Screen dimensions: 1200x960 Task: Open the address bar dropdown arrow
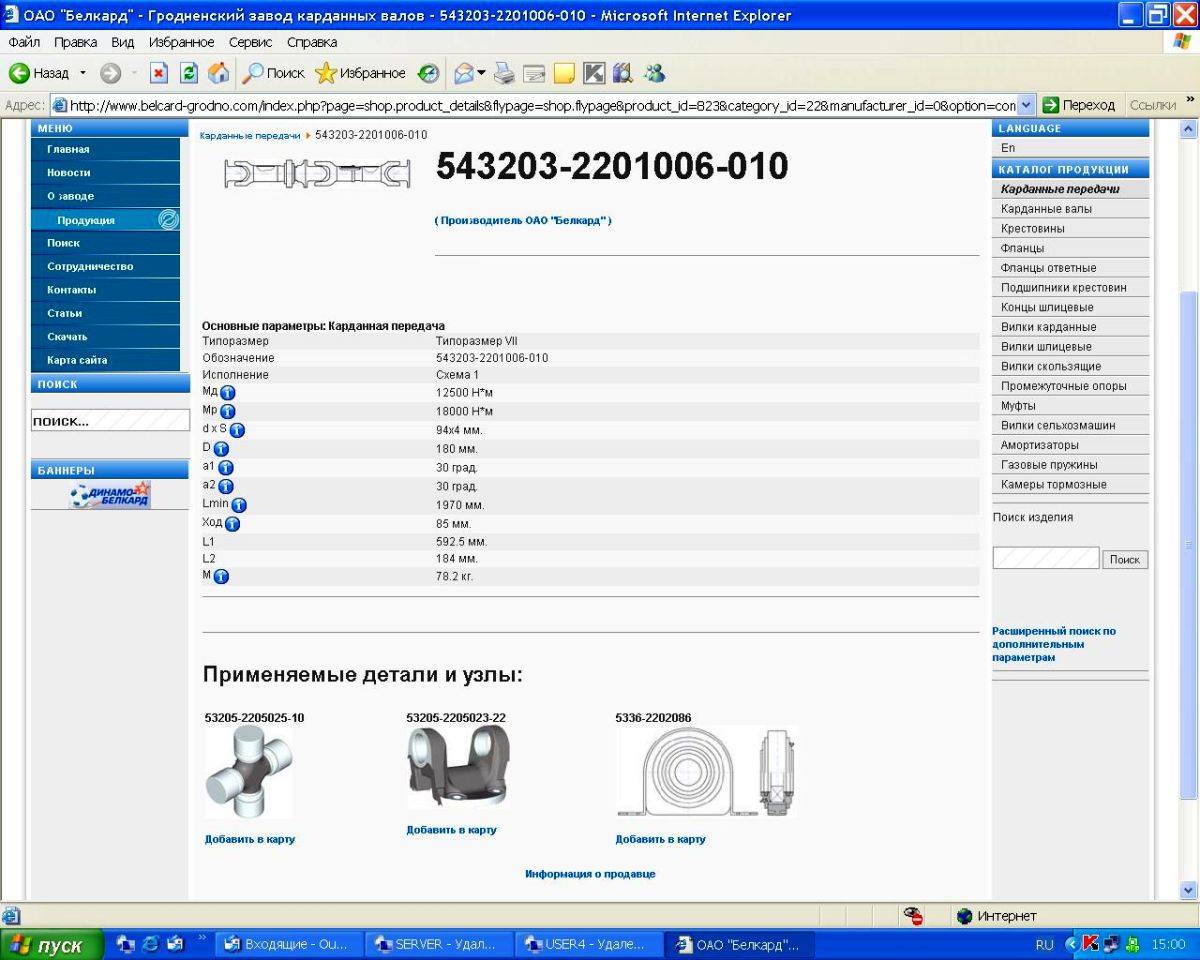[1025, 105]
